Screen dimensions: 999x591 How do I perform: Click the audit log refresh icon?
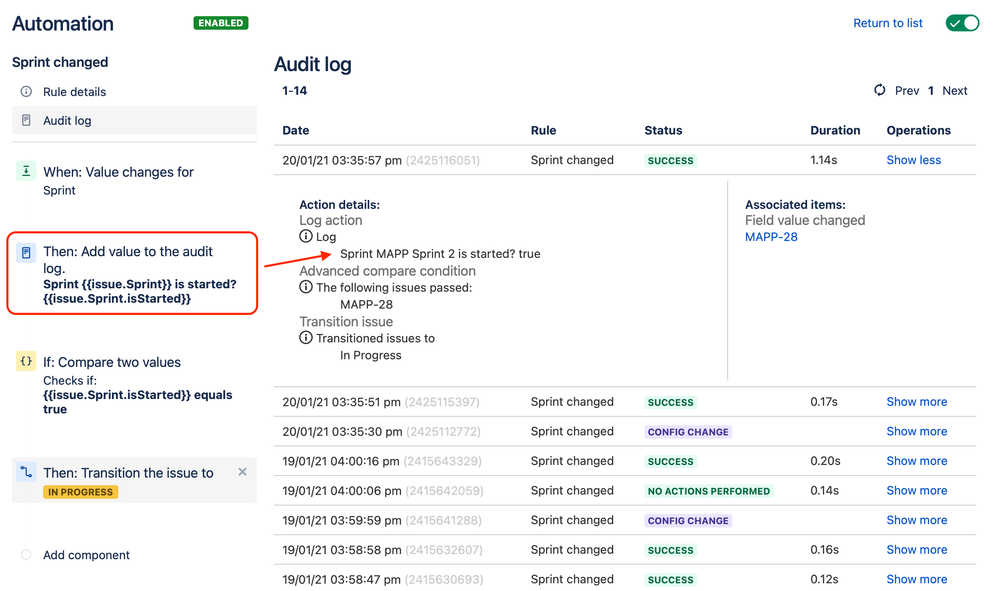(x=880, y=90)
